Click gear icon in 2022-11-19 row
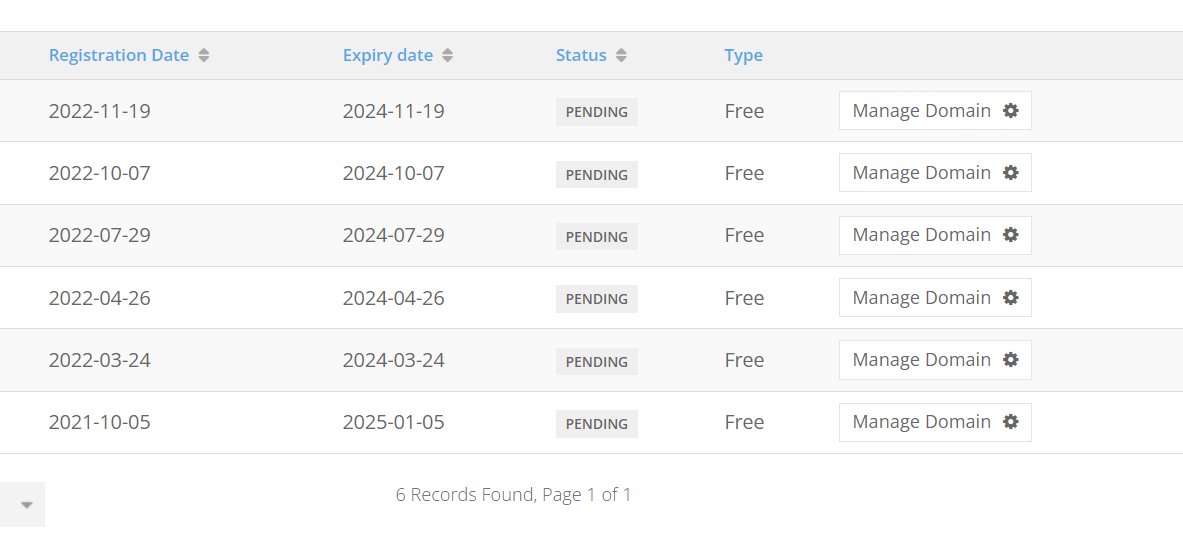Screen dimensions: 1183x550 (x=1010, y=111)
